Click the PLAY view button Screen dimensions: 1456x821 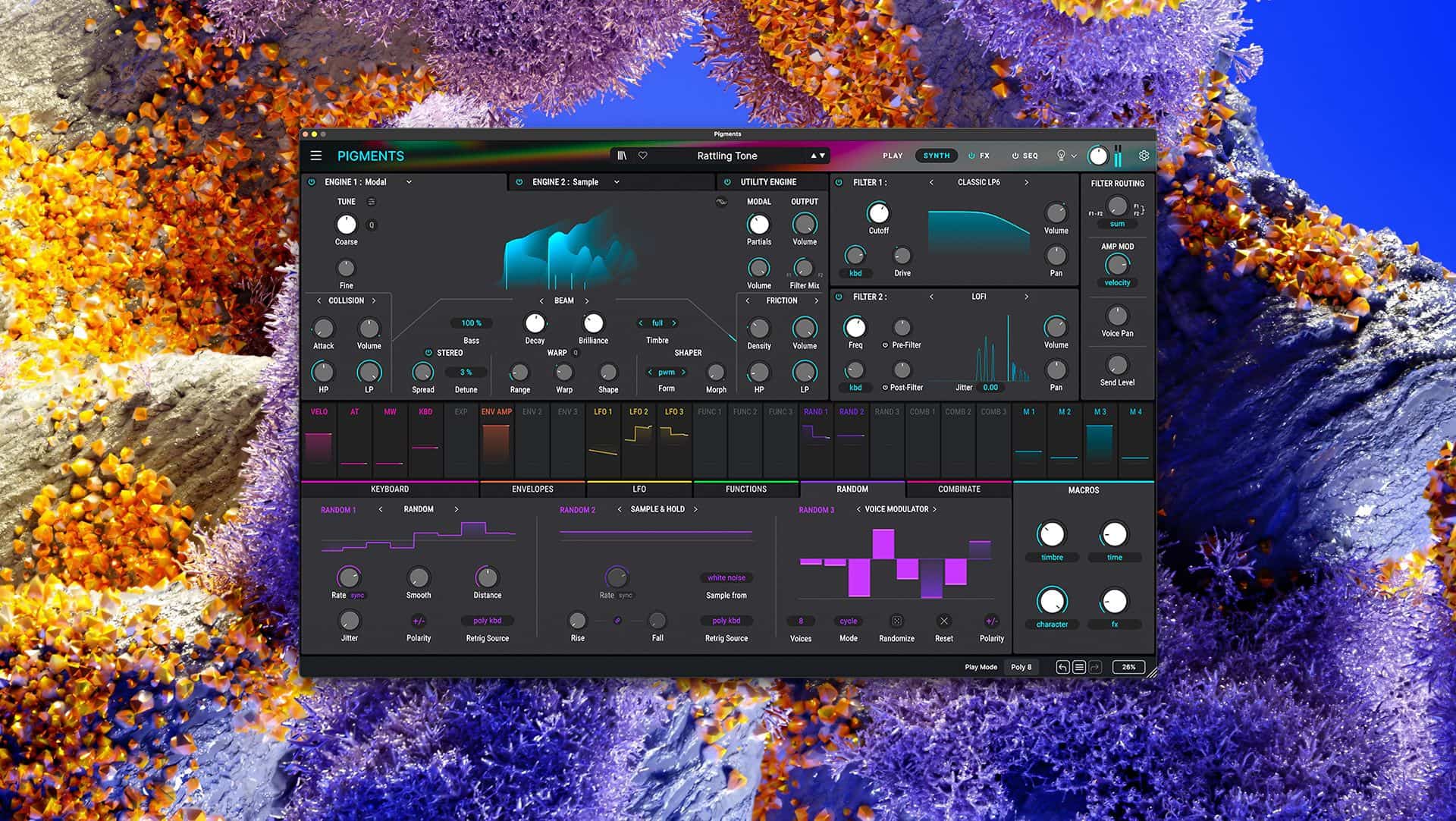click(893, 156)
